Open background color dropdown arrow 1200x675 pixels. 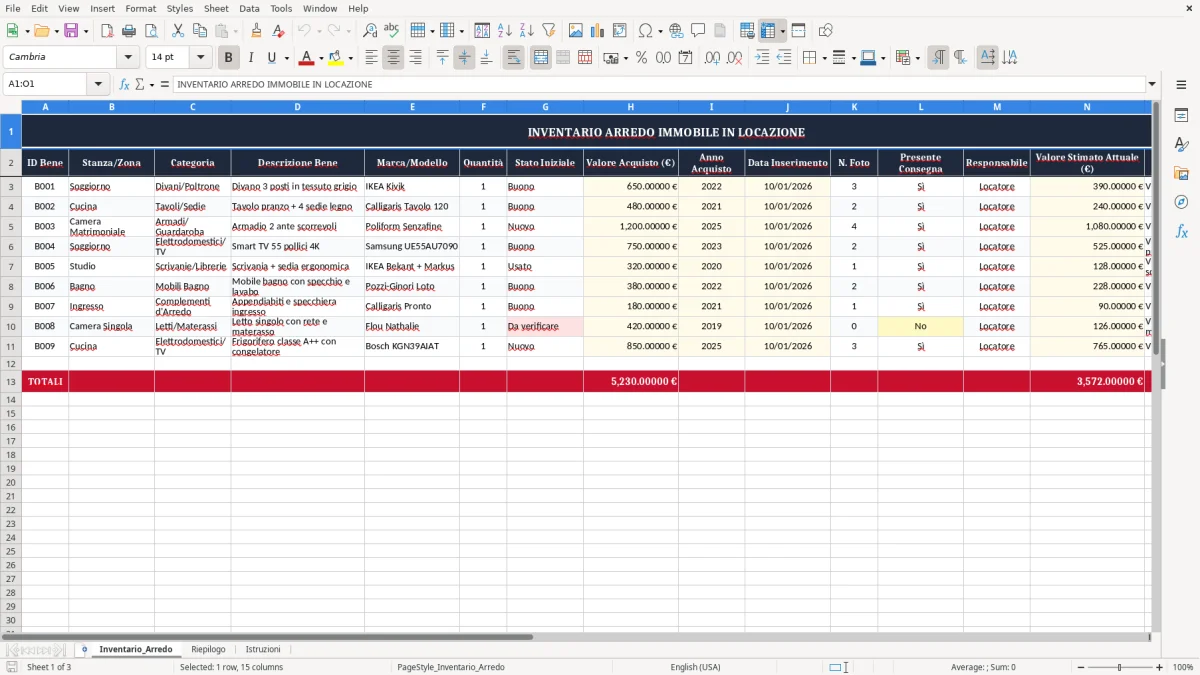[x=350, y=58]
